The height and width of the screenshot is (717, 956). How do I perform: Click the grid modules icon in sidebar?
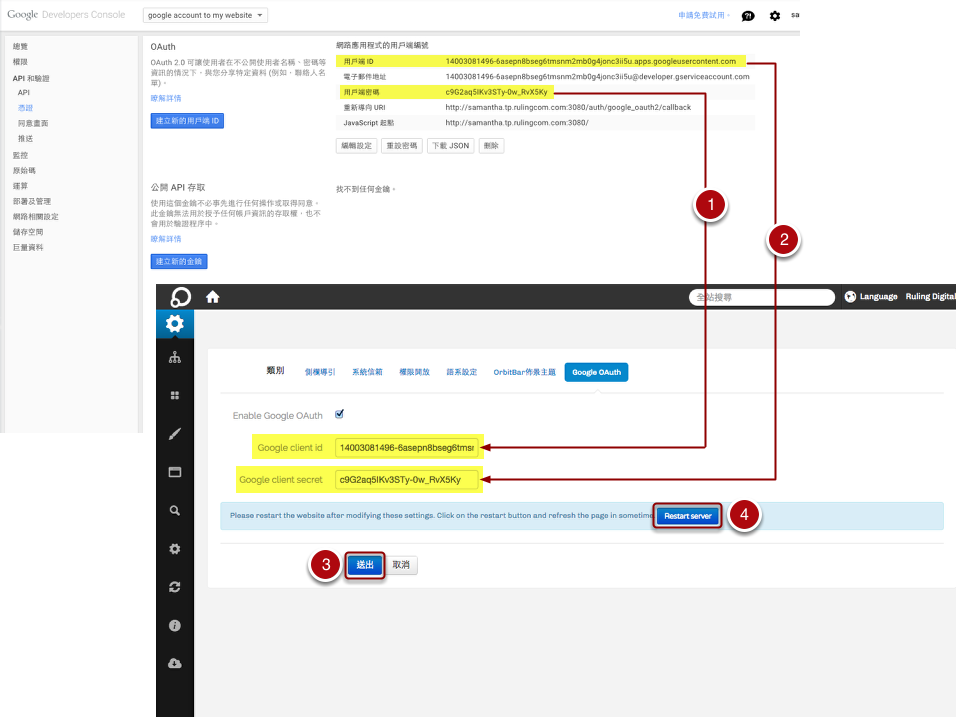pyautogui.click(x=175, y=396)
